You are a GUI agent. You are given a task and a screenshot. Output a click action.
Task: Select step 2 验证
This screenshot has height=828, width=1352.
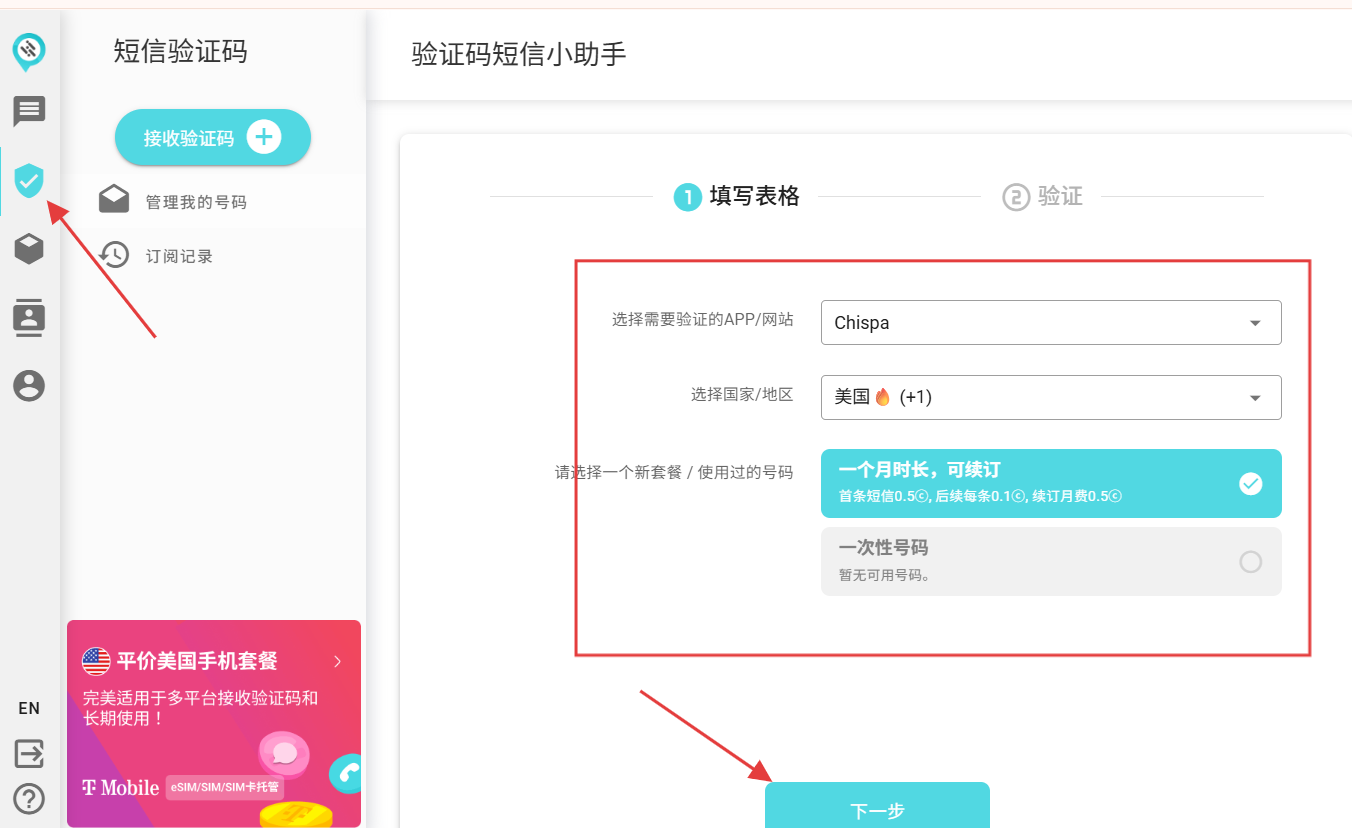1043,196
